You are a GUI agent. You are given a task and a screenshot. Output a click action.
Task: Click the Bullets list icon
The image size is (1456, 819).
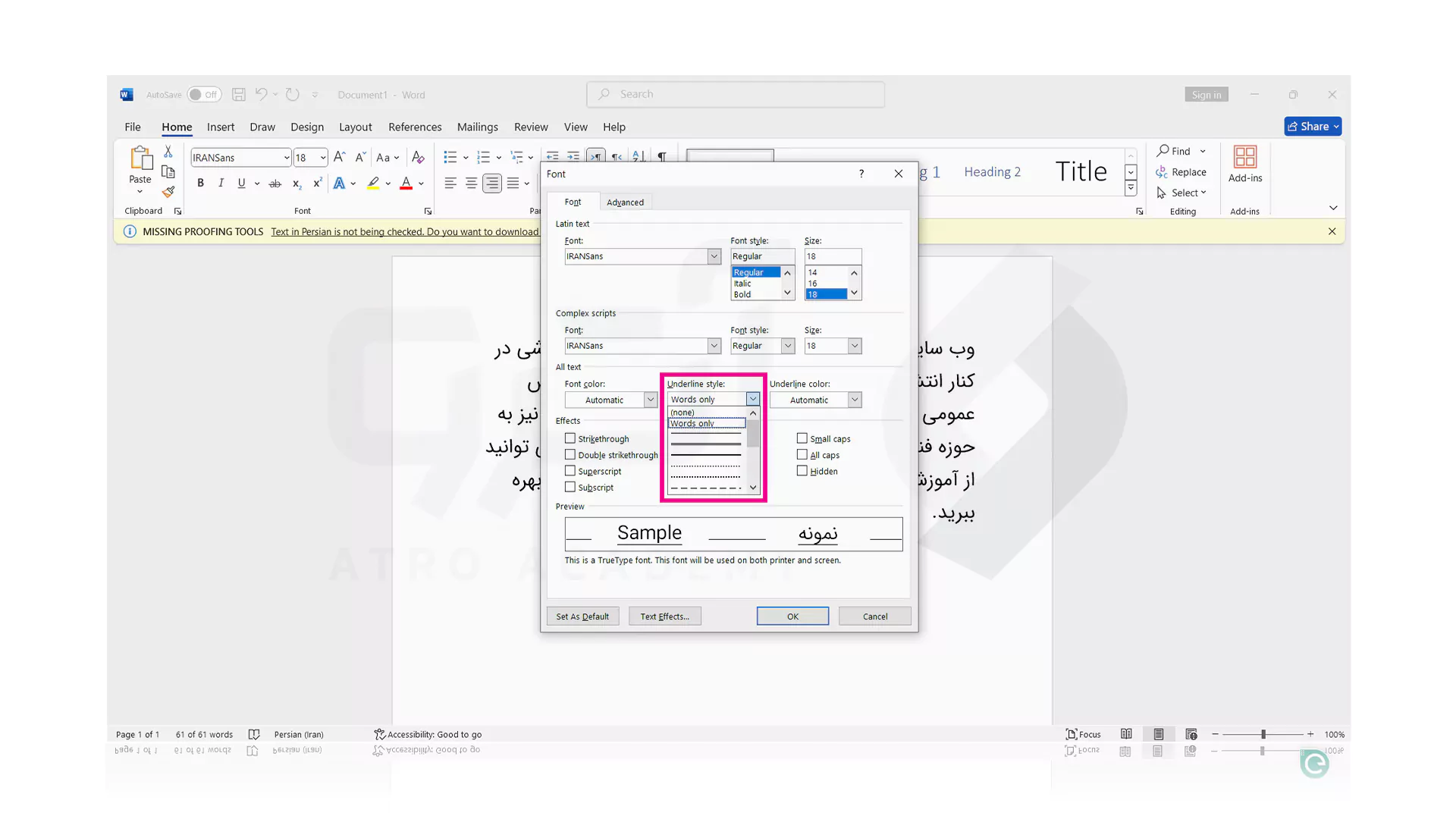click(450, 157)
